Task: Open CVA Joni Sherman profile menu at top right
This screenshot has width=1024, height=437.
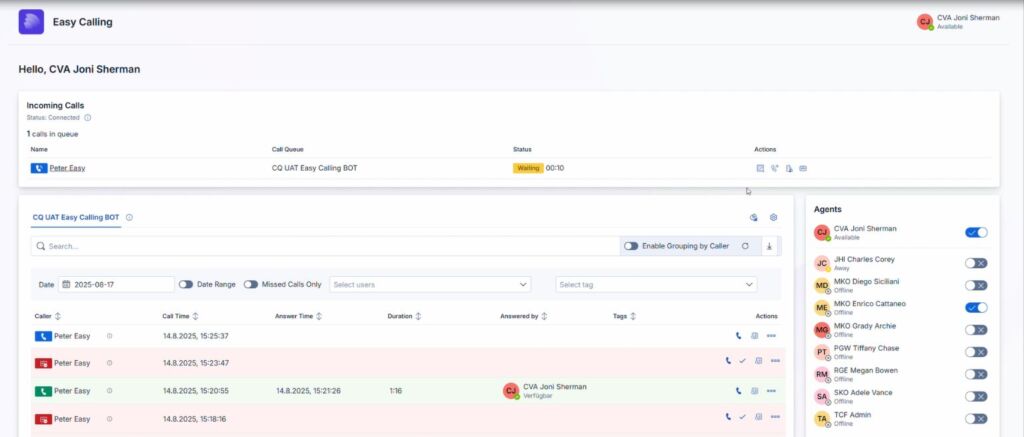Action: 957,21
